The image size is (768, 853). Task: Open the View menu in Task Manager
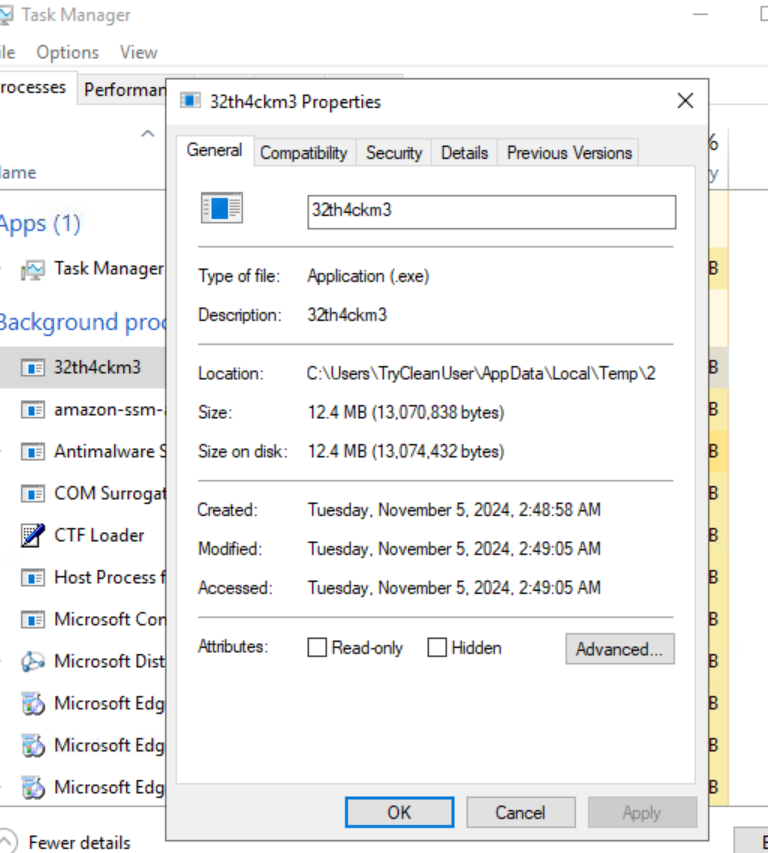(x=139, y=52)
